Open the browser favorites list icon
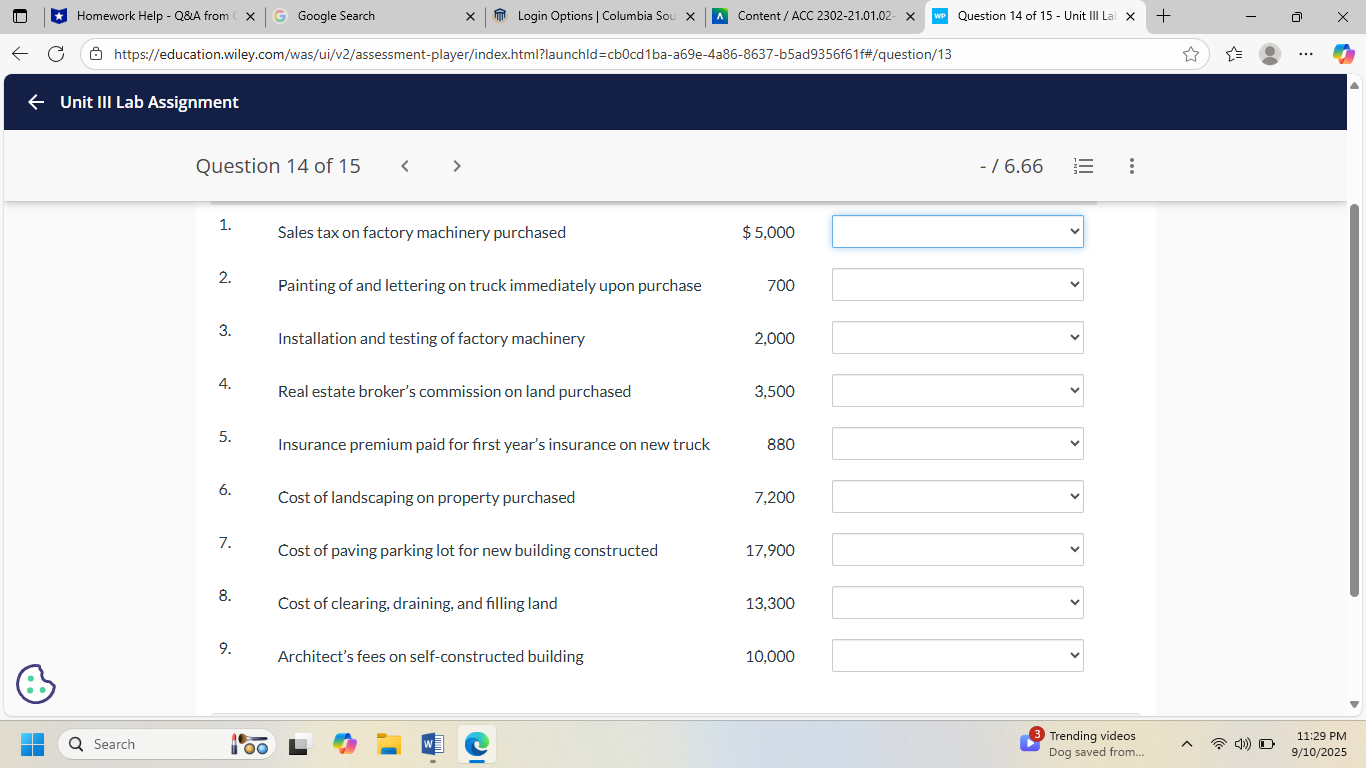 pyautogui.click(x=1234, y=54)
